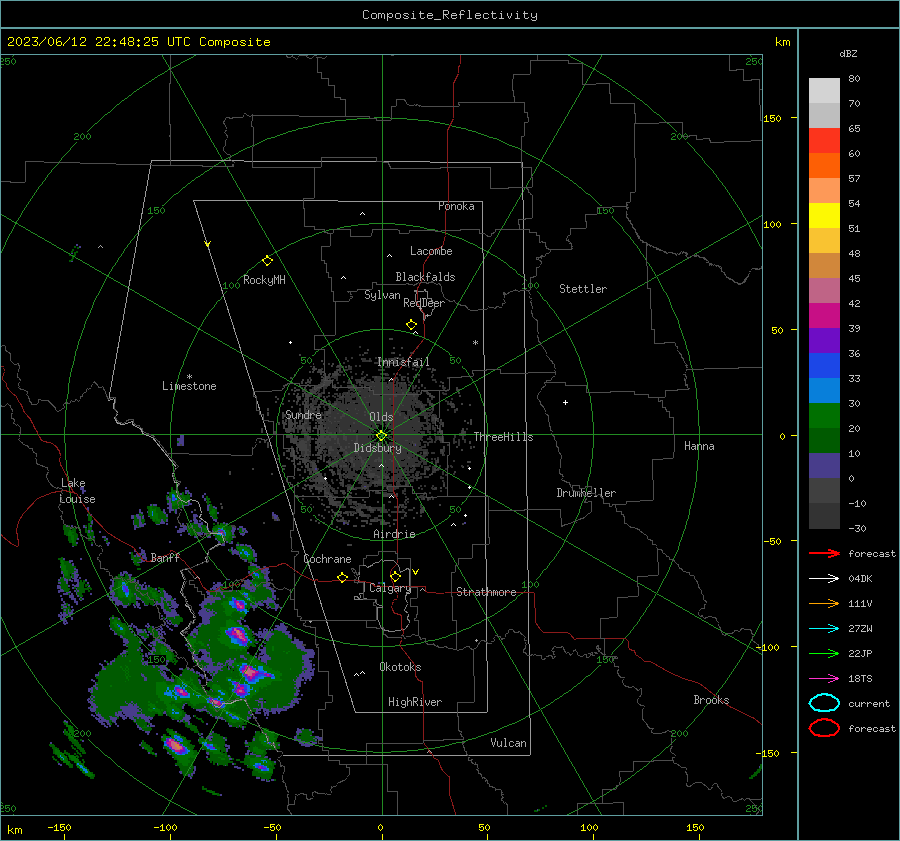Viewport: 900px width, 841px height.
Task: Click the cyan 'current' ellipse legend icon
Action: (x=824, y=703)
